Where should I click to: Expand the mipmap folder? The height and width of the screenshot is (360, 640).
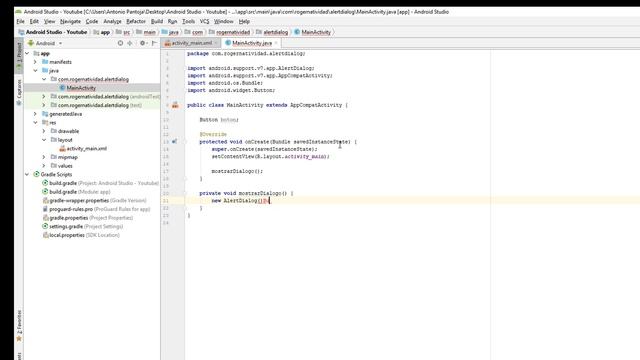click(x=44, y=157)
